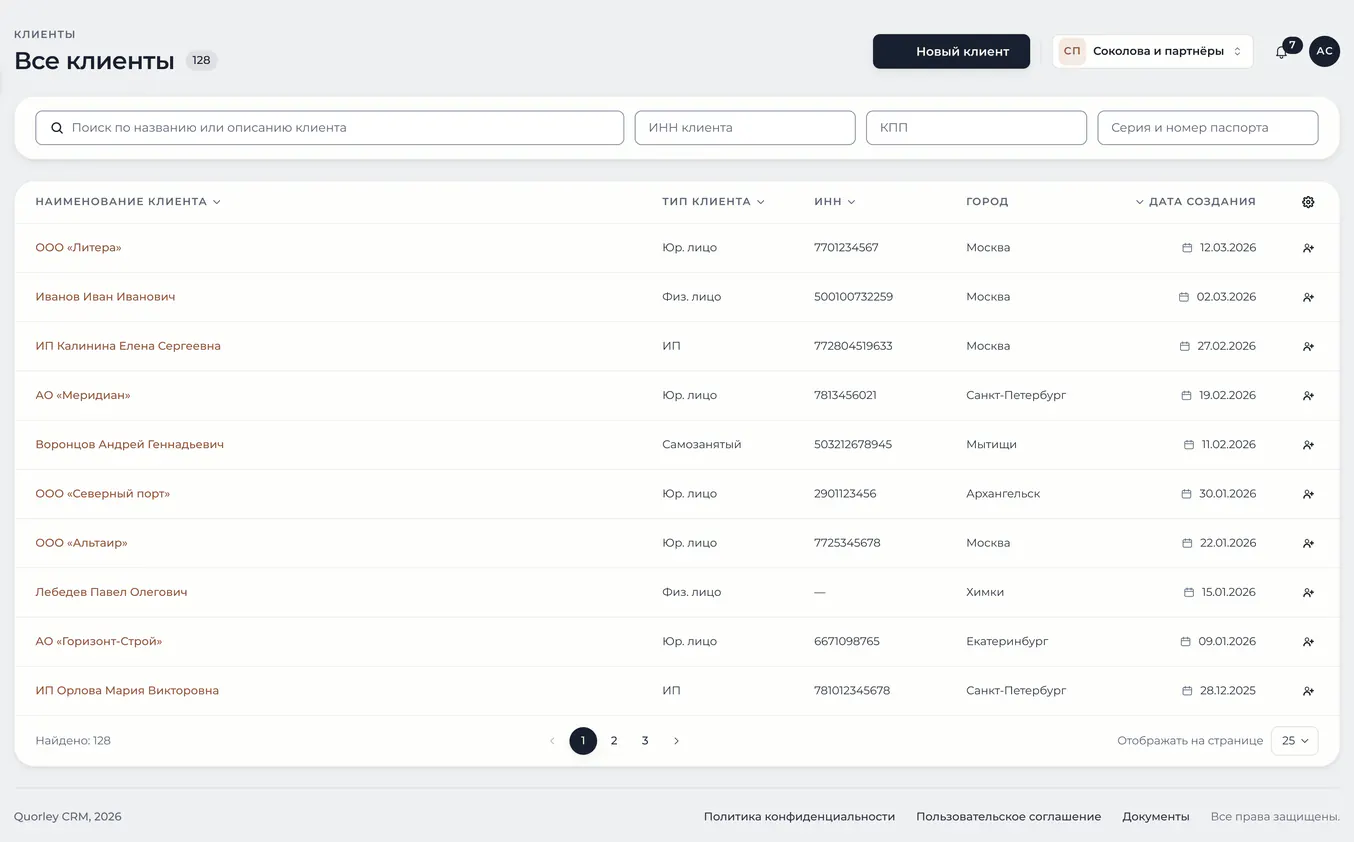Open client ООО «Литера»
Image resolution: width=1354 pixels, height=842 pixels.
[78, 248]
